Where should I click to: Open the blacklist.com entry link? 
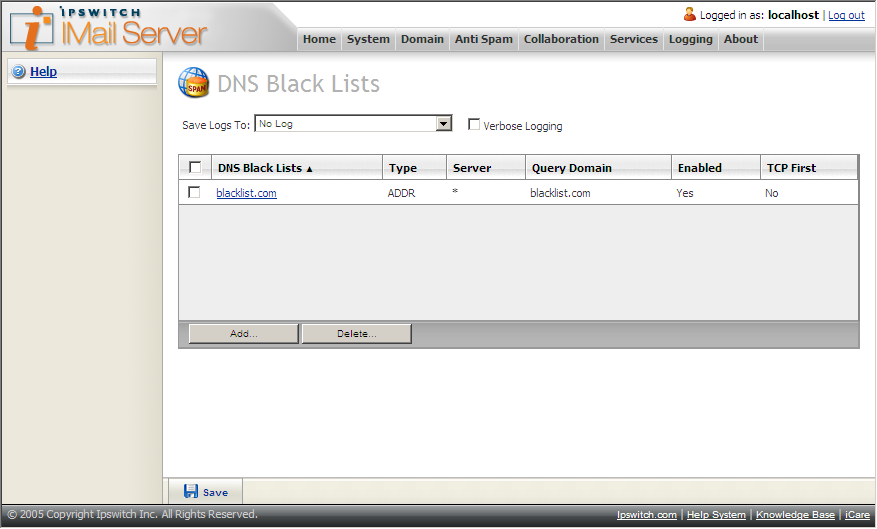click(x=246, y=193)
